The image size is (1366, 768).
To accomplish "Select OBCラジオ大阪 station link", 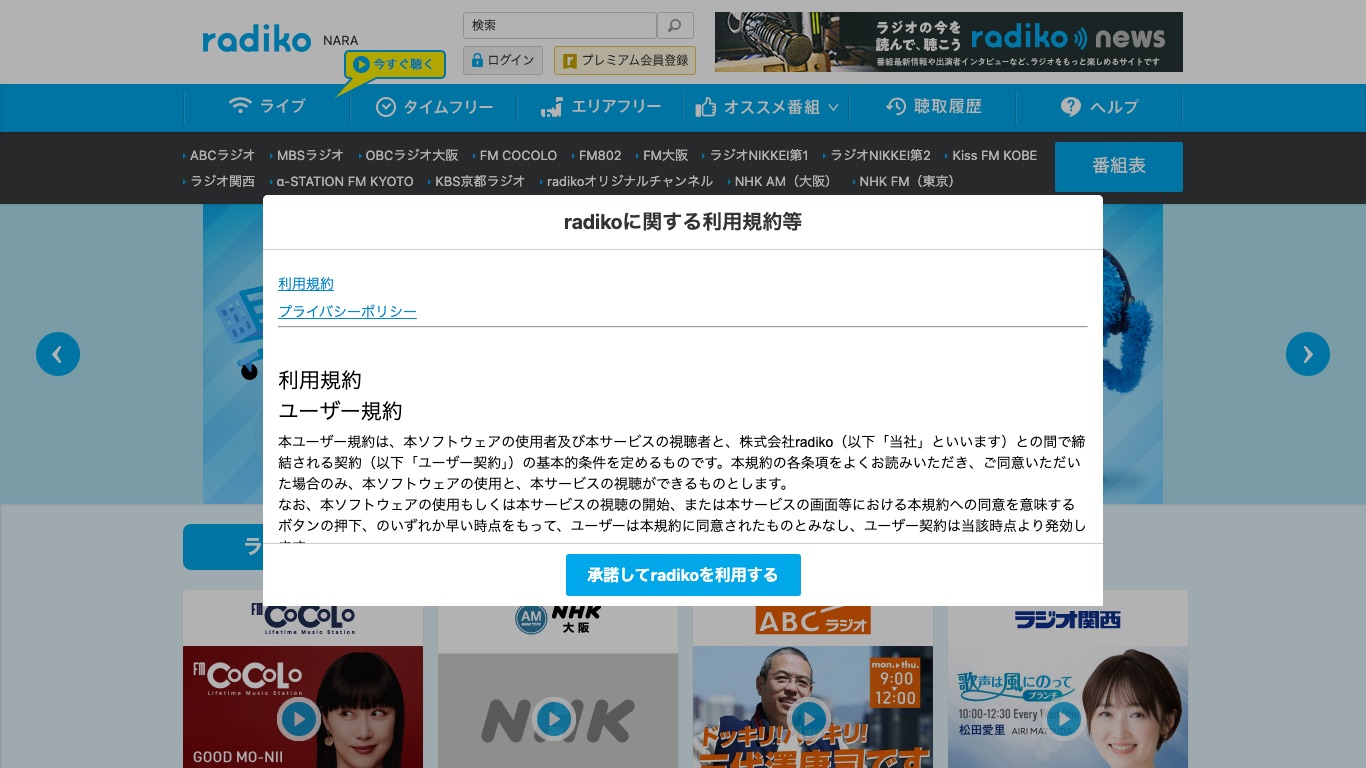I will tap(411, 155).
